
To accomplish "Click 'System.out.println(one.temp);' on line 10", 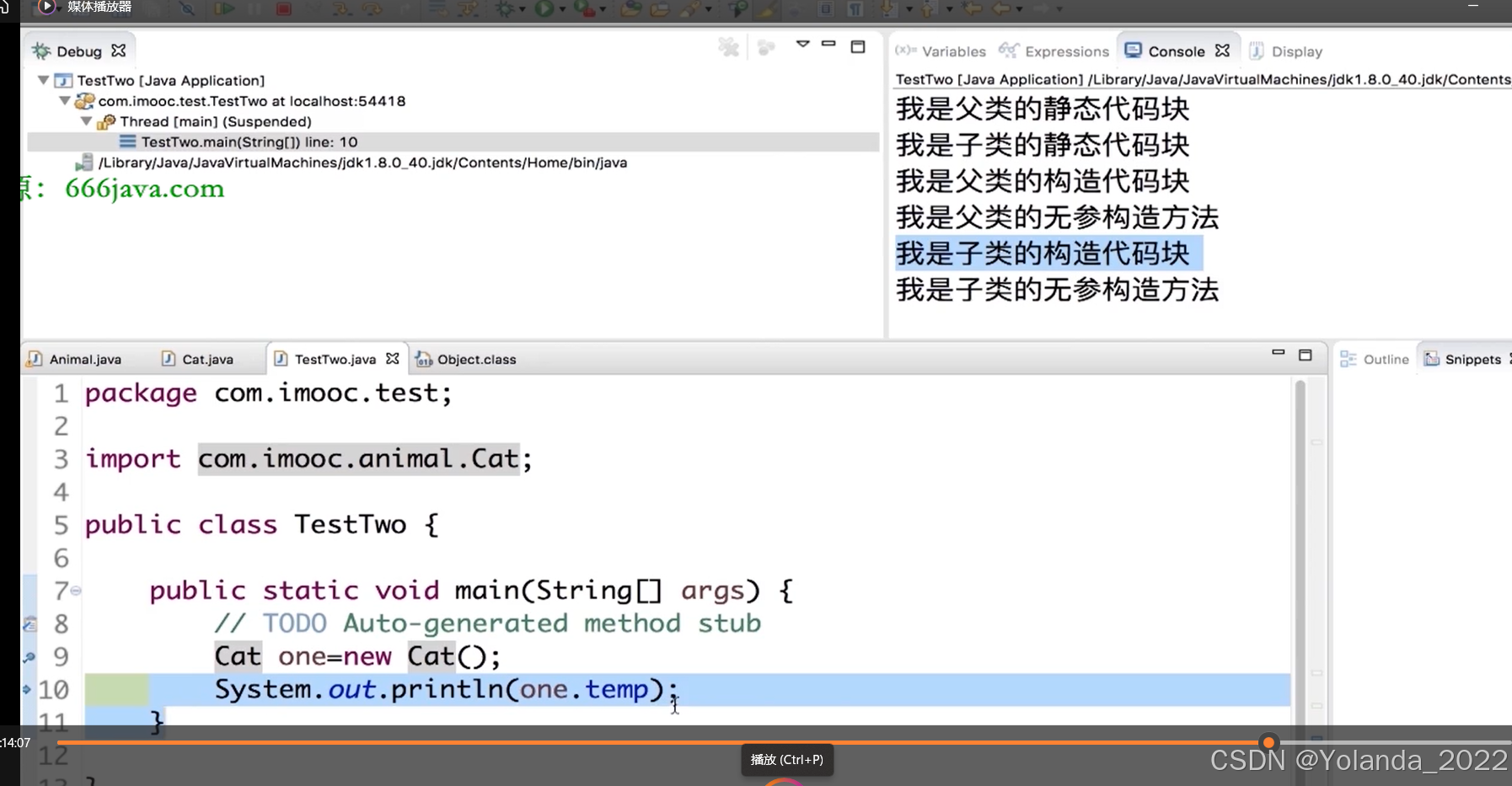I will (446, 689).
